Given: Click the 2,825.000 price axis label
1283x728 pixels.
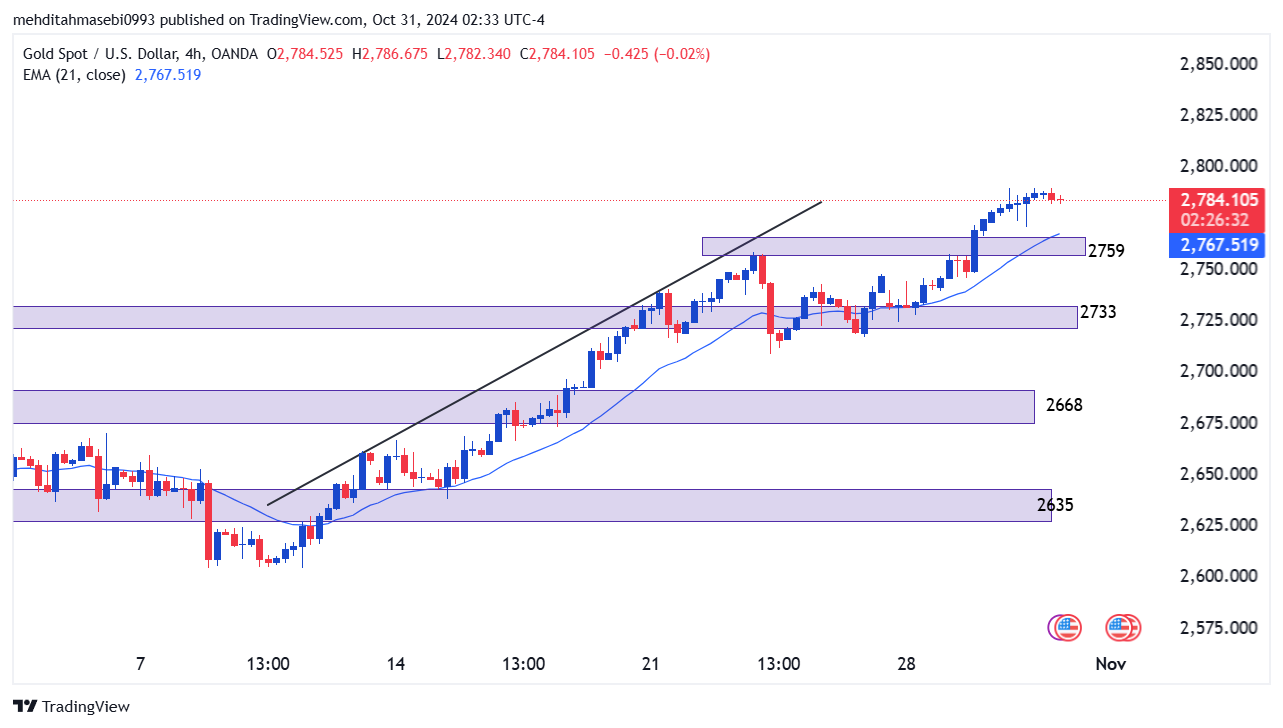Looking at the screenshot, I should point(1218,115).
